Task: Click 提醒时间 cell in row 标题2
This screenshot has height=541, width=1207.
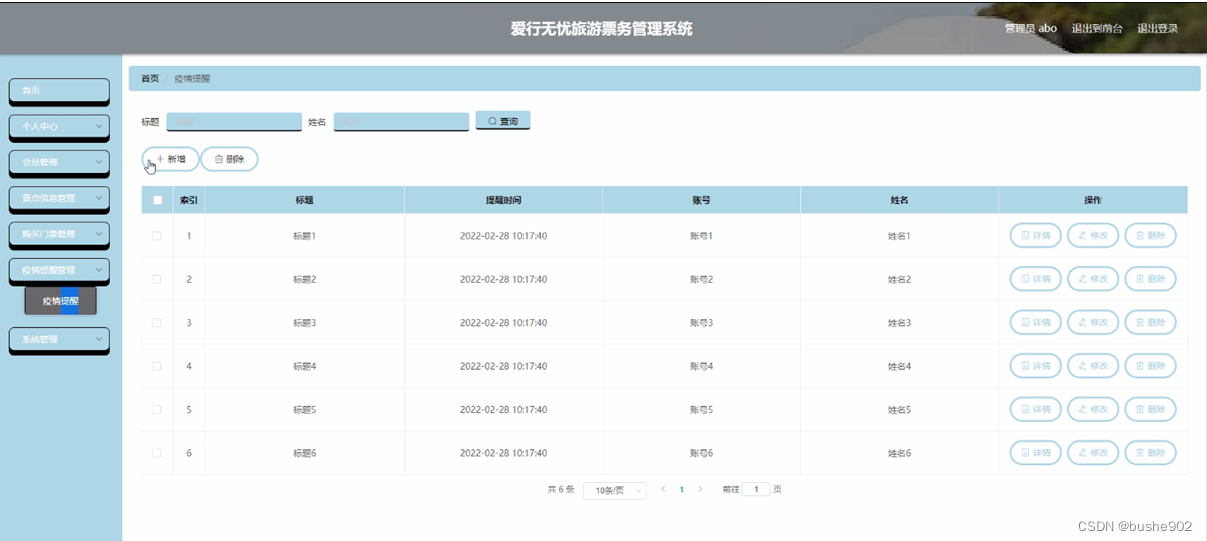Action: pyautogui.click(x=503, y=279)
